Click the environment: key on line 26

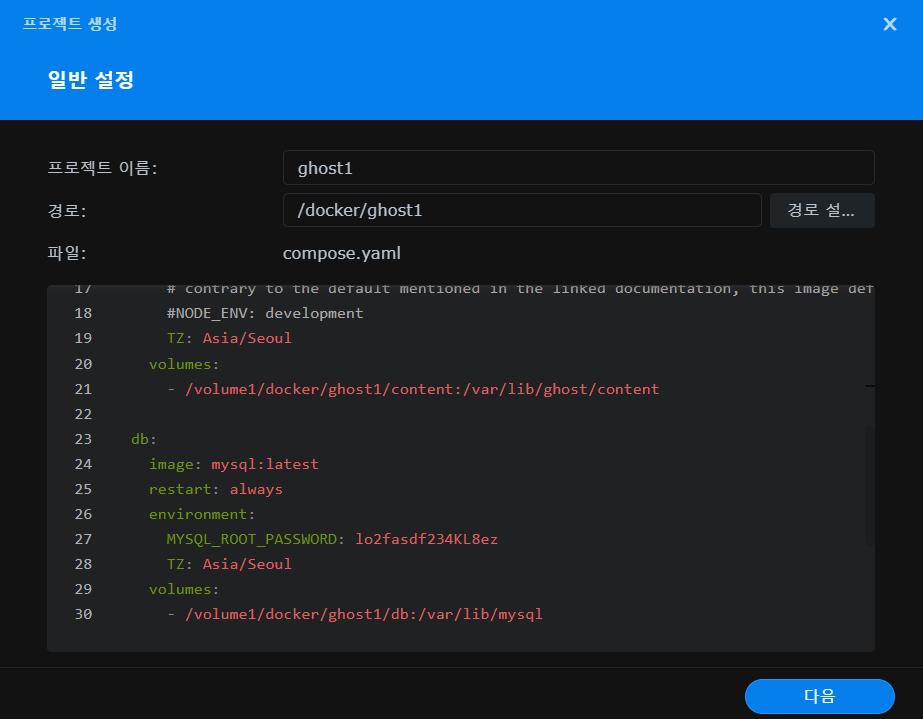(x=202, y=514)
